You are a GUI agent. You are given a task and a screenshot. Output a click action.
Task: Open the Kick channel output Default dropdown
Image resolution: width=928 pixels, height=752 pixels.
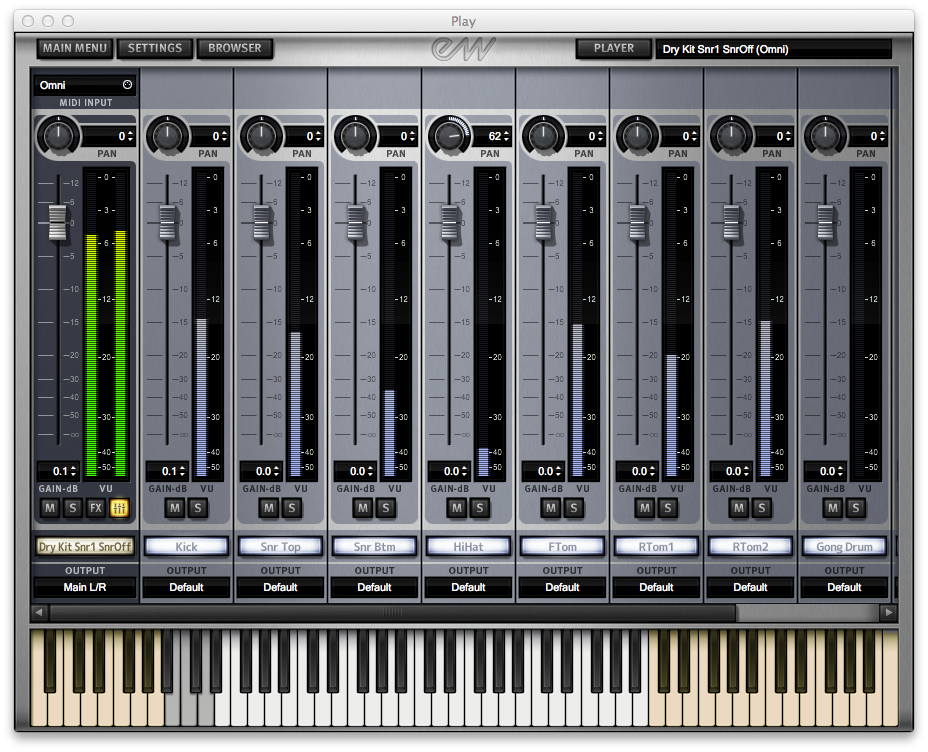pos(186,587)
